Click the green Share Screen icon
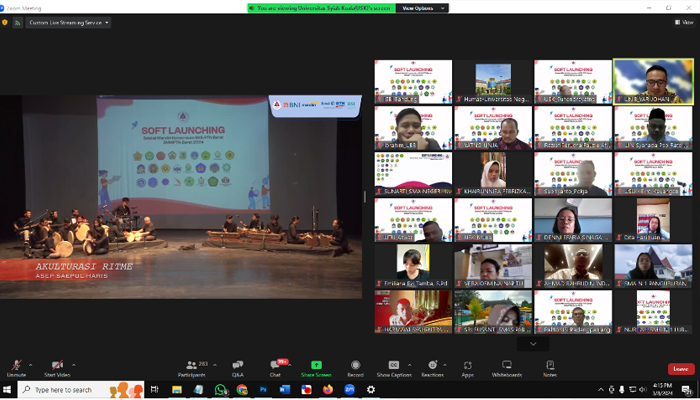The height and width of the screenshot is (400, 700). coord(316,366)
